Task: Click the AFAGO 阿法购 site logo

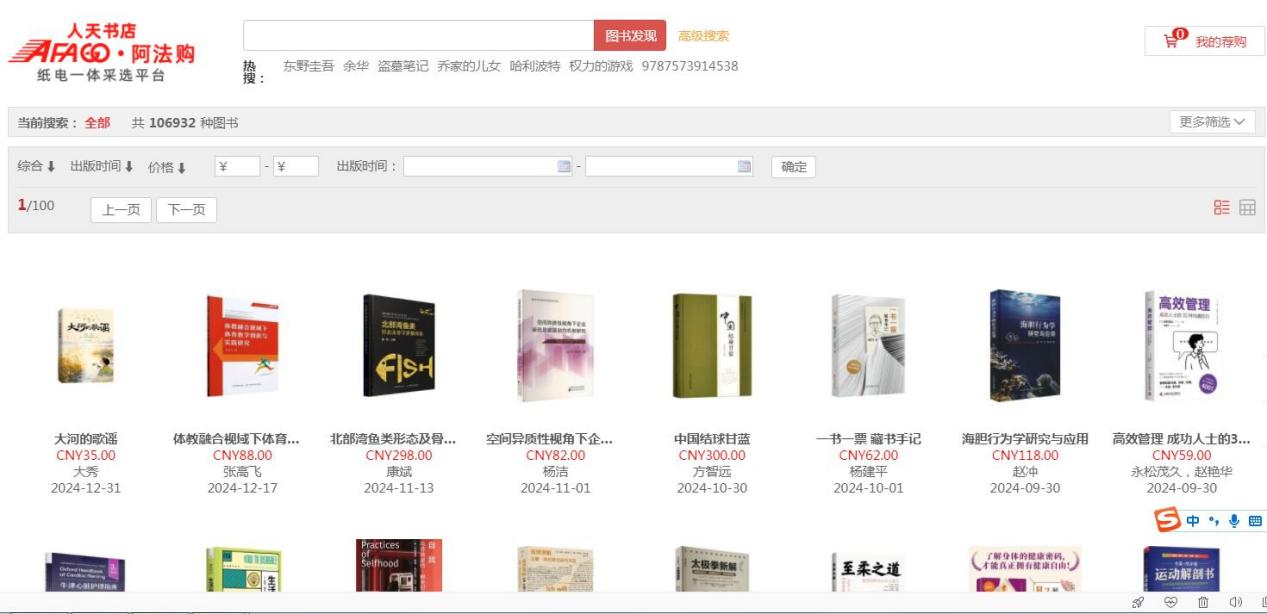Action: 101,52
